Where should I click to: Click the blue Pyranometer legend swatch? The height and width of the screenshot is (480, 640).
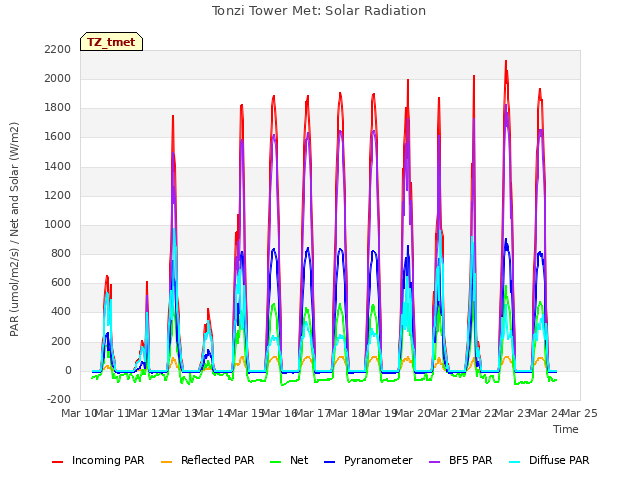[329, 462]
